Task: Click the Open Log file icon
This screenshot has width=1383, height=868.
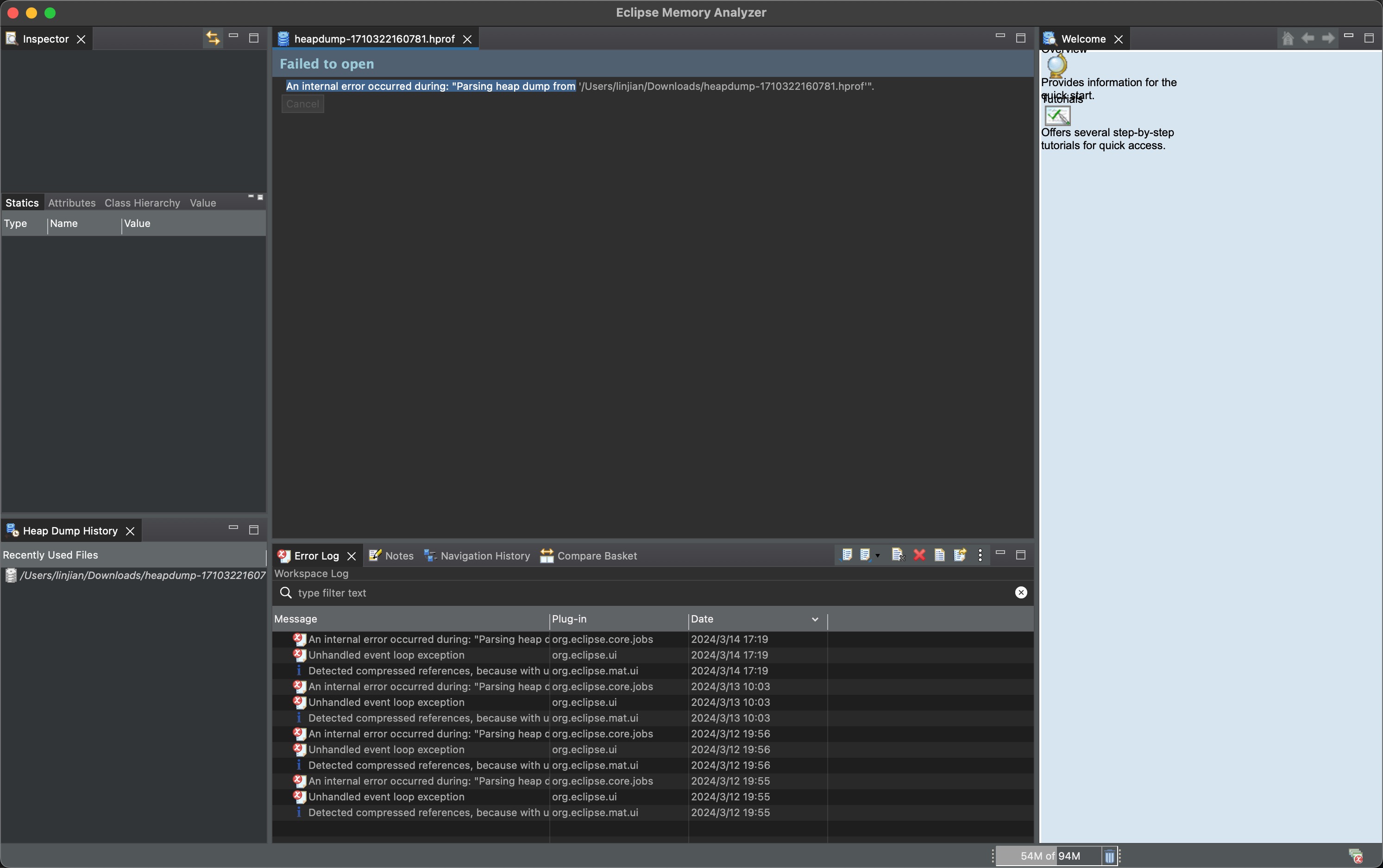Action: 939,555
